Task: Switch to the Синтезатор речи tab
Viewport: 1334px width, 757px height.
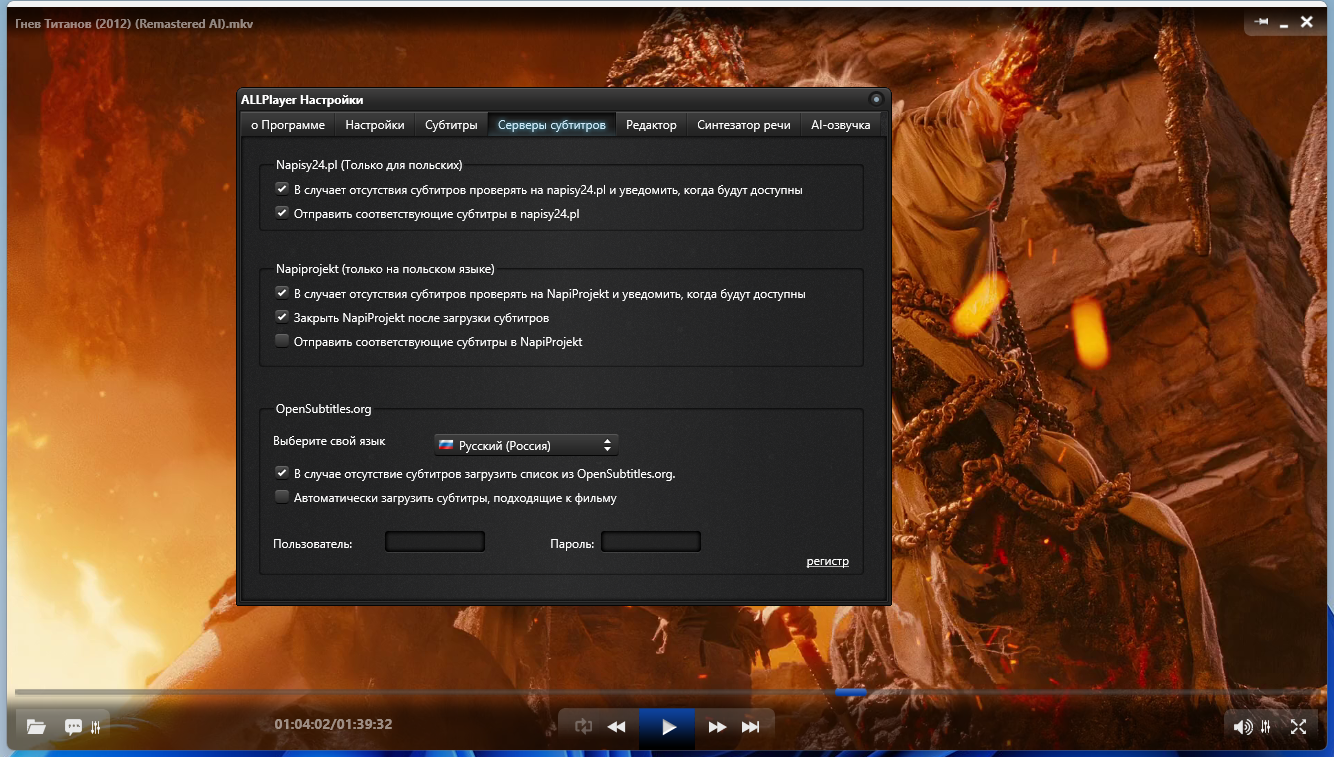Action: pyautogui.click(x=744, y=125)
